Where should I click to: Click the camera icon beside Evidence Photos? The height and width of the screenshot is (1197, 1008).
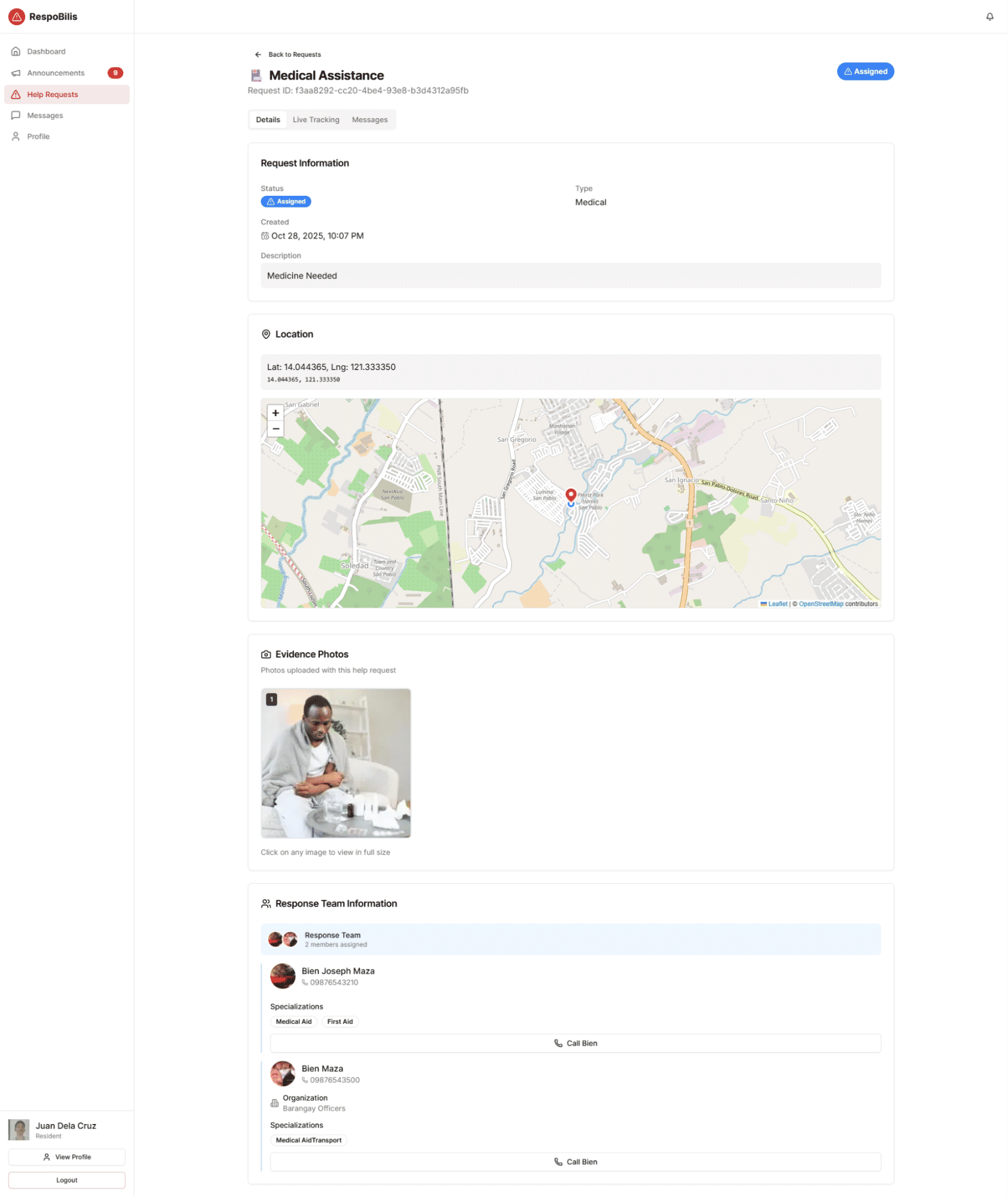(x=266, y=654)
